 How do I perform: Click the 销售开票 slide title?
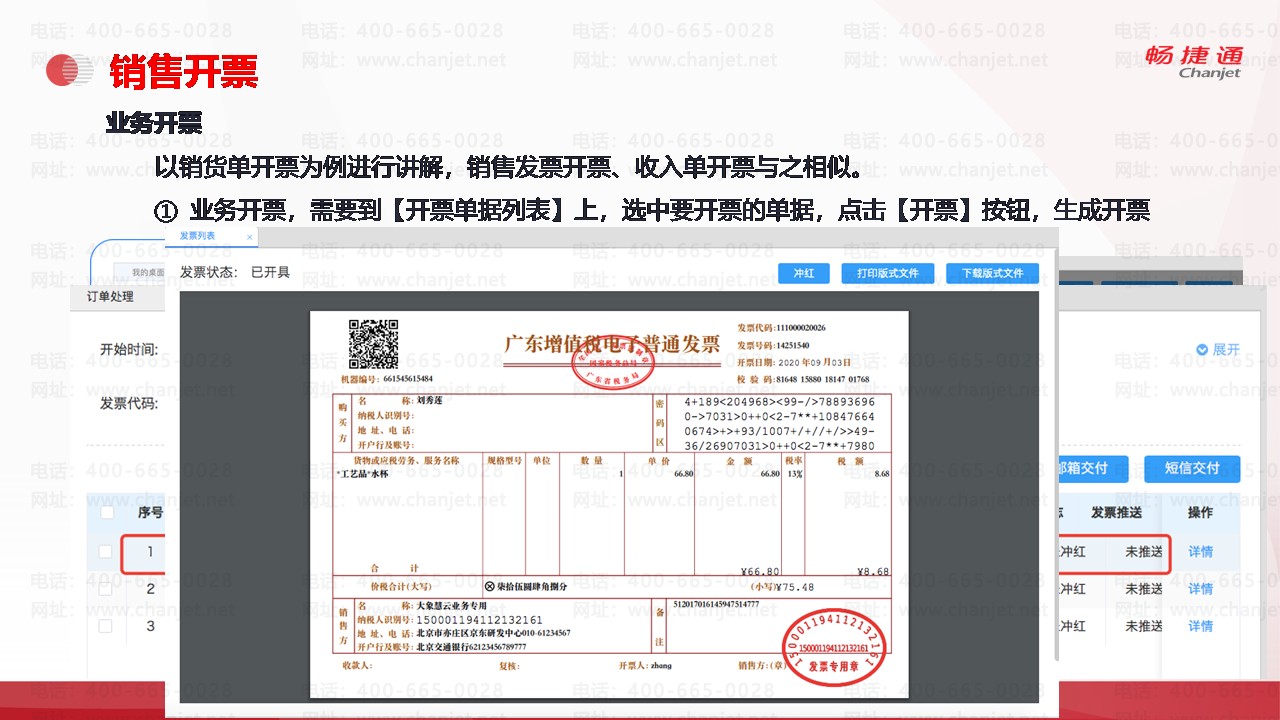pos(184,72)
